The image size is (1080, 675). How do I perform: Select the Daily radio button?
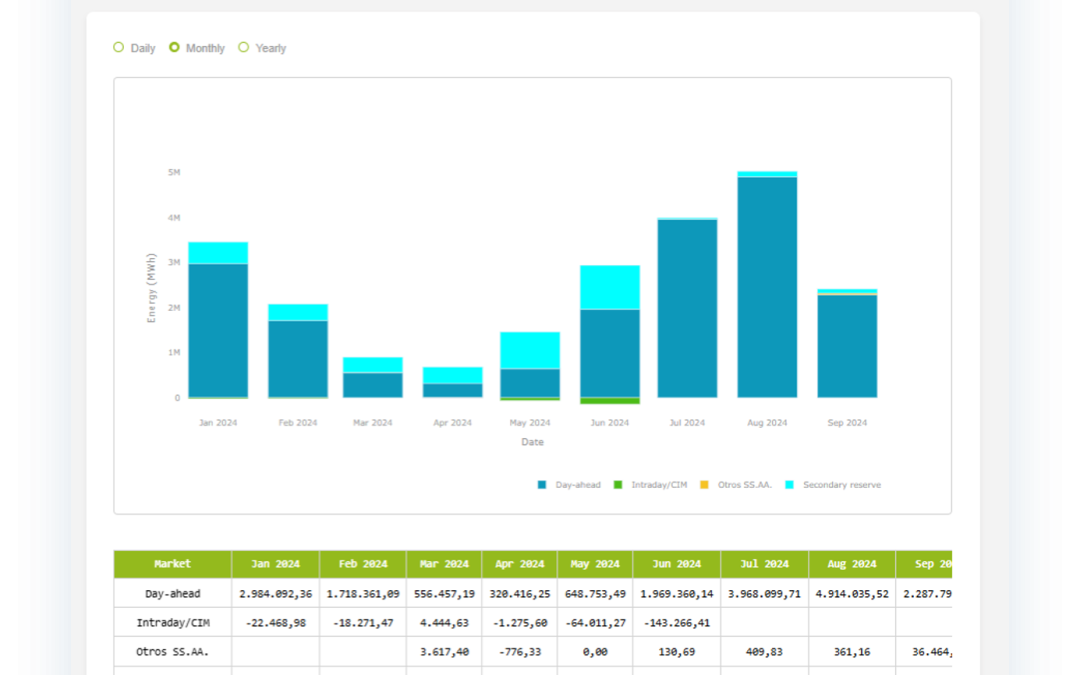tap(119, 47)
